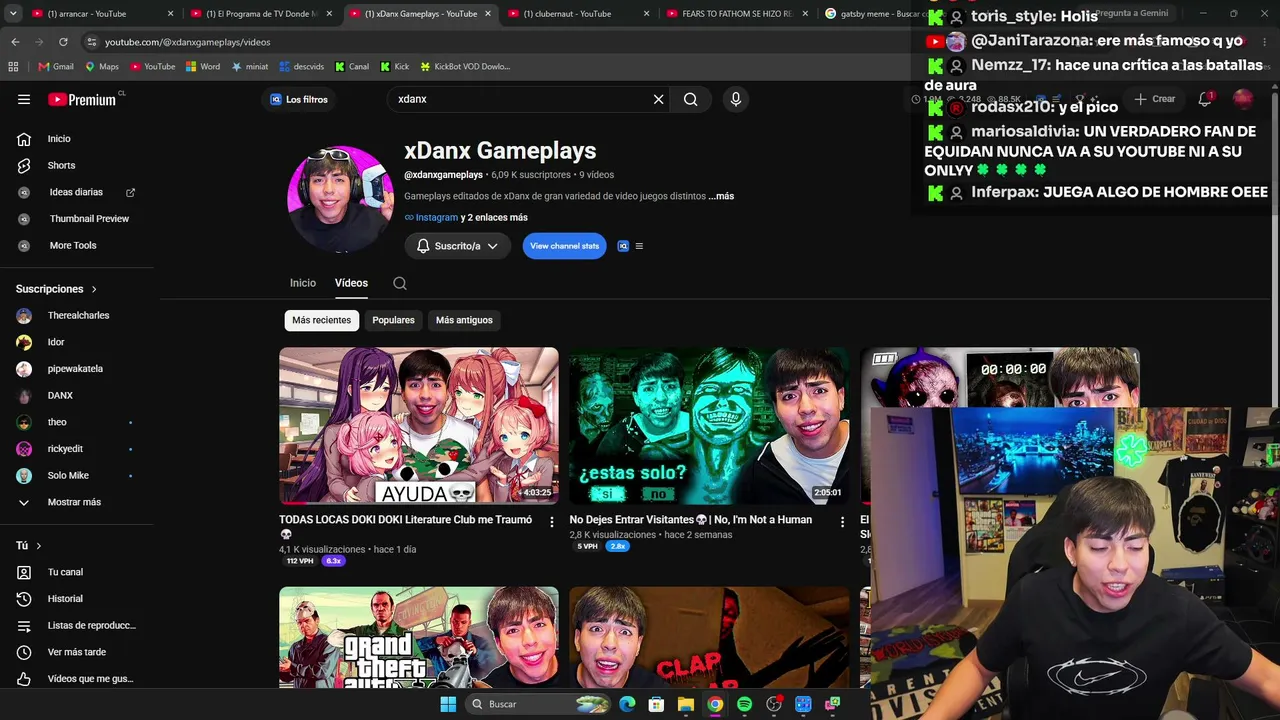Go back with the browser back arrow
Image resolution: width=1280 pixels, height=720 pixels.
15,42
